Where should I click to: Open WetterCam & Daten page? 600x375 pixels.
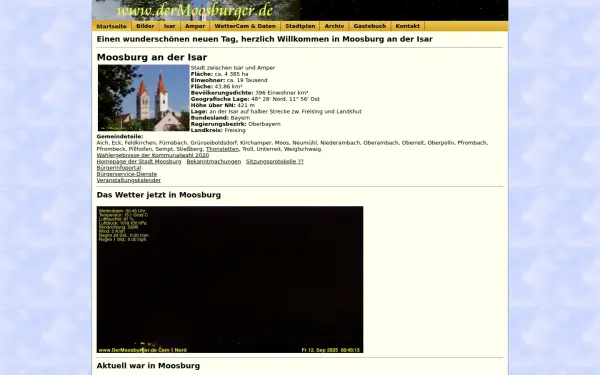click(x=245, y=26)
